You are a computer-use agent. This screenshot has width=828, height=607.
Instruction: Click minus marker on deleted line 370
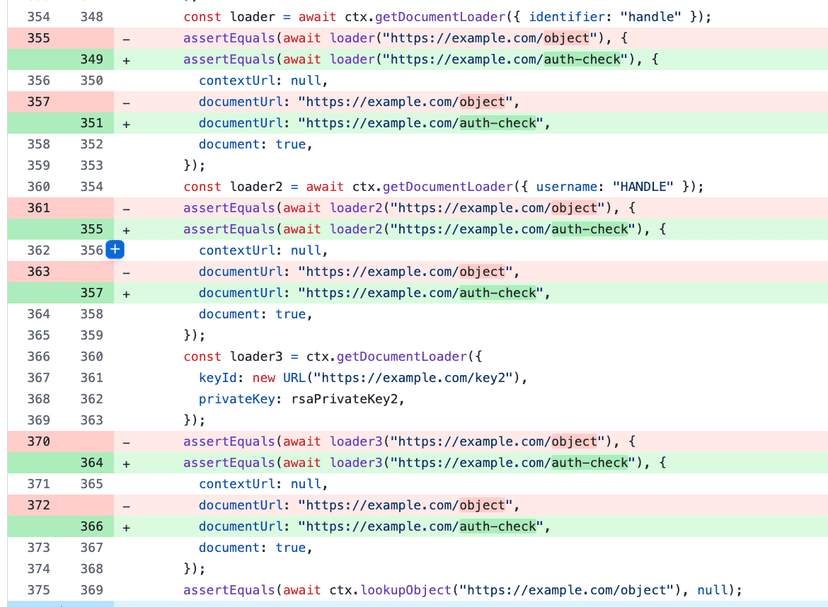[126, 441]
